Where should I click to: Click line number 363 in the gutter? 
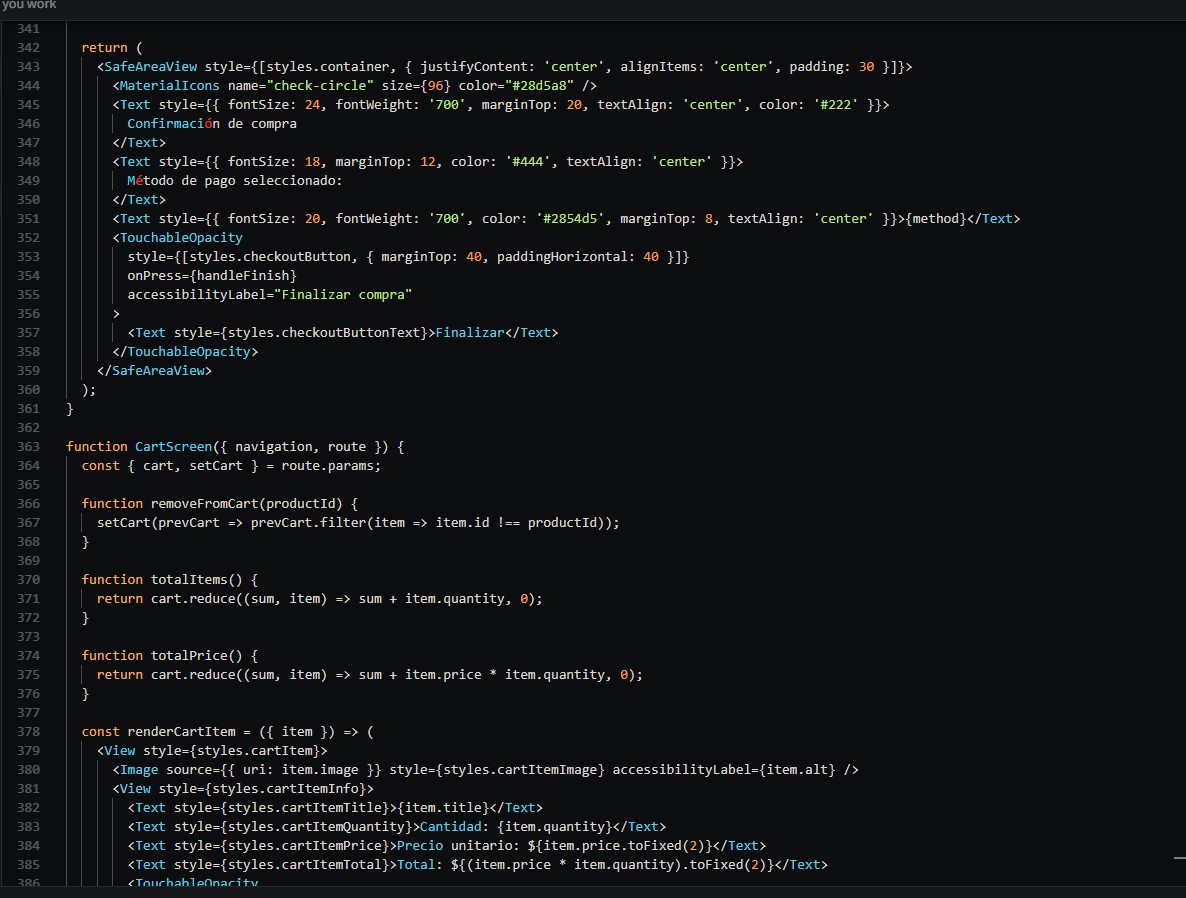tap(28, 447)
